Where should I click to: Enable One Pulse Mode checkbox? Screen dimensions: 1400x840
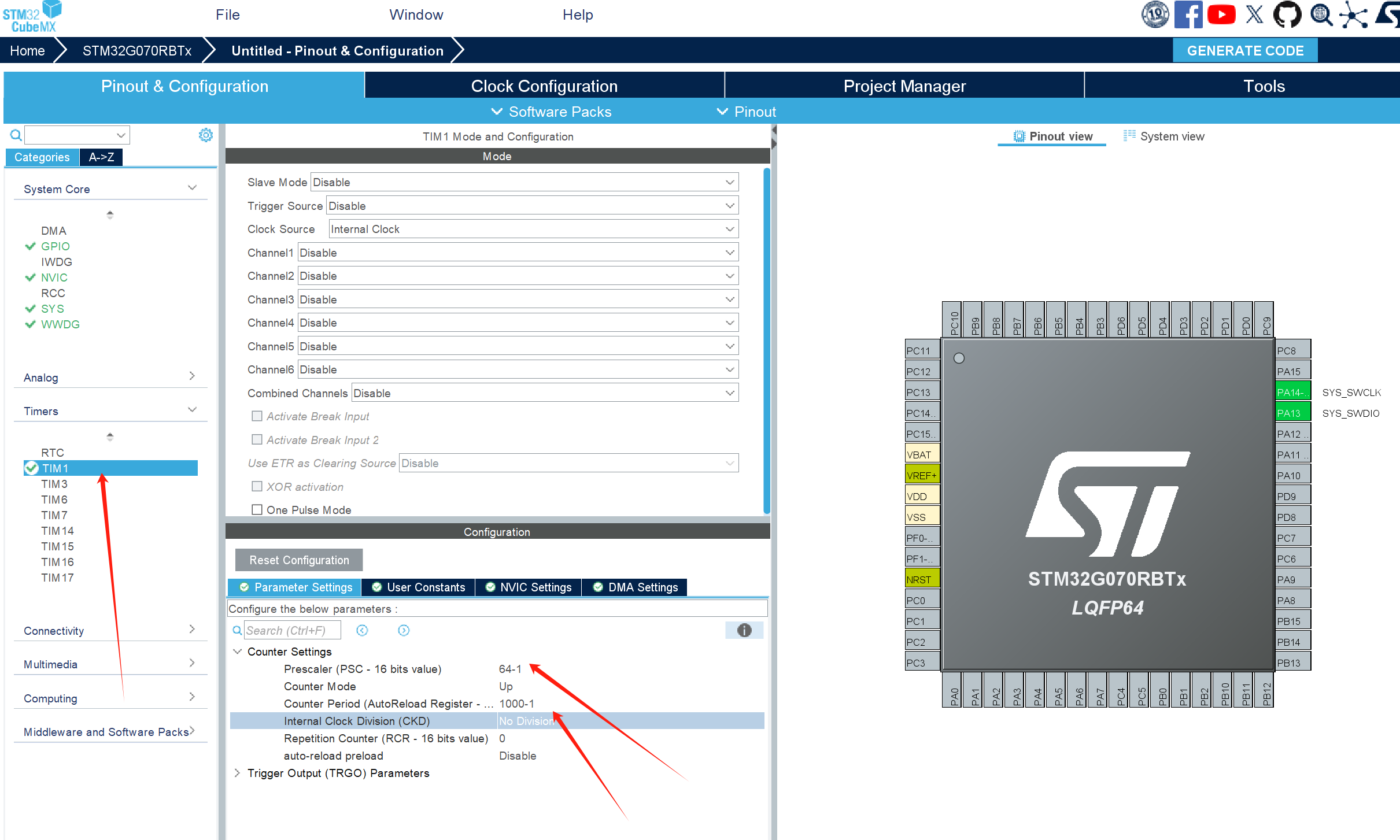pos(257,509)
